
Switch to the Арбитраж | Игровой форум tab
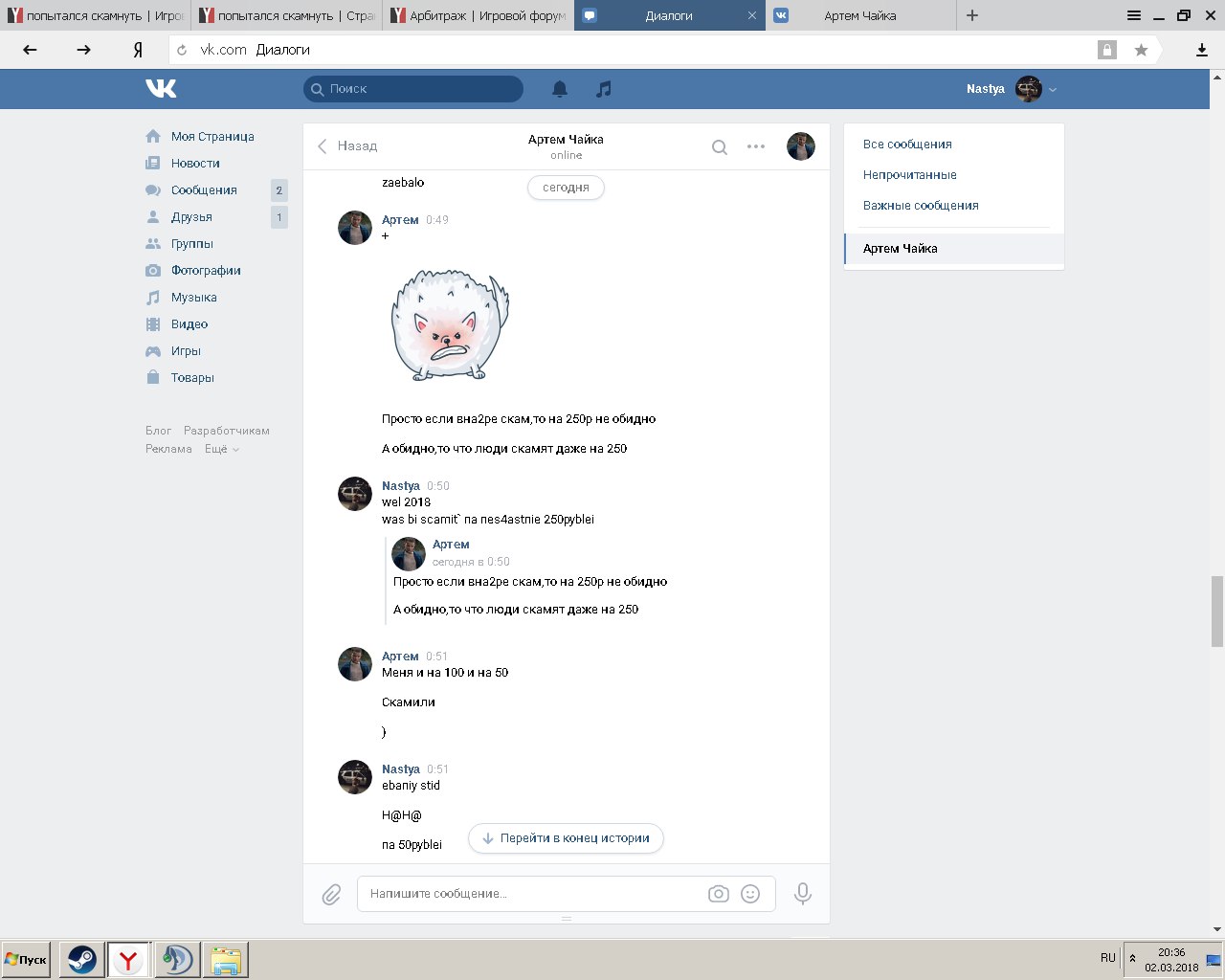pyautogui.click(x=479, y=15)
